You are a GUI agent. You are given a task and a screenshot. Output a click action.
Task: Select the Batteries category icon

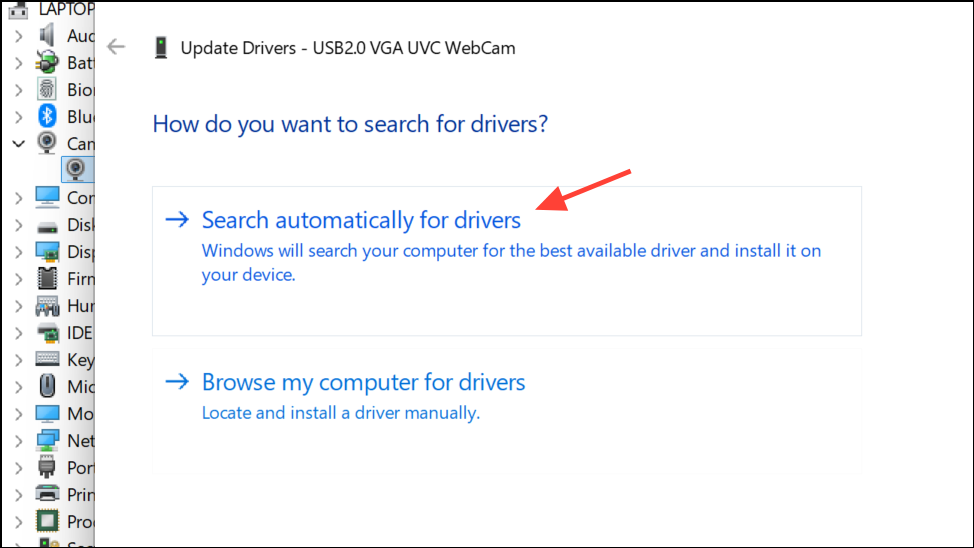[x=47, y=62]
